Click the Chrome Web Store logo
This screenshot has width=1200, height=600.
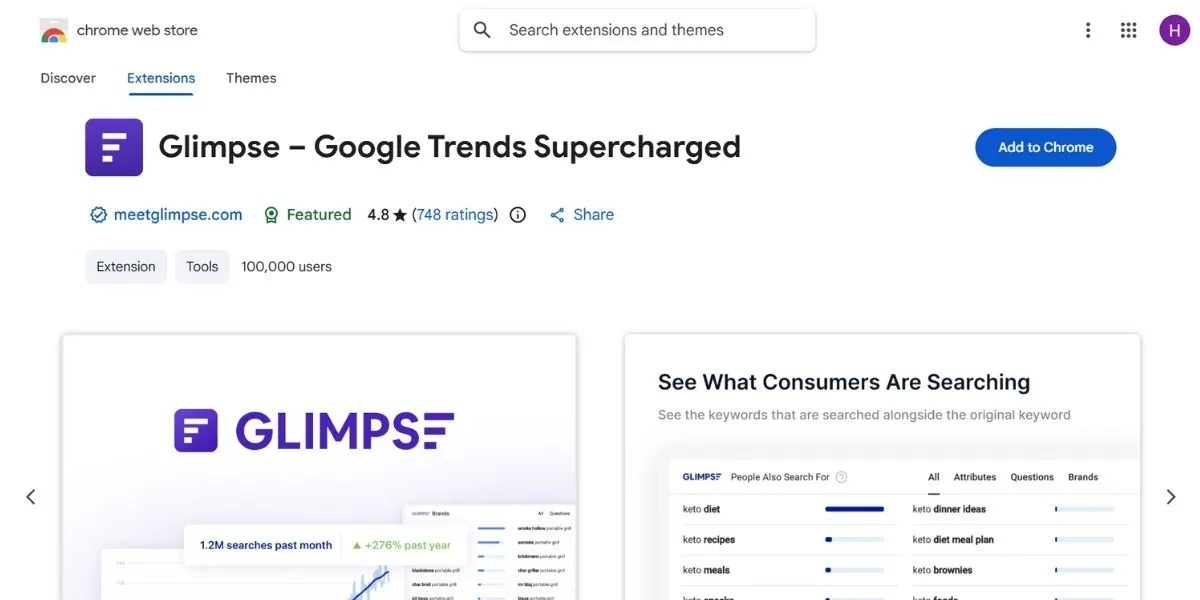click(x=53, y=29)
